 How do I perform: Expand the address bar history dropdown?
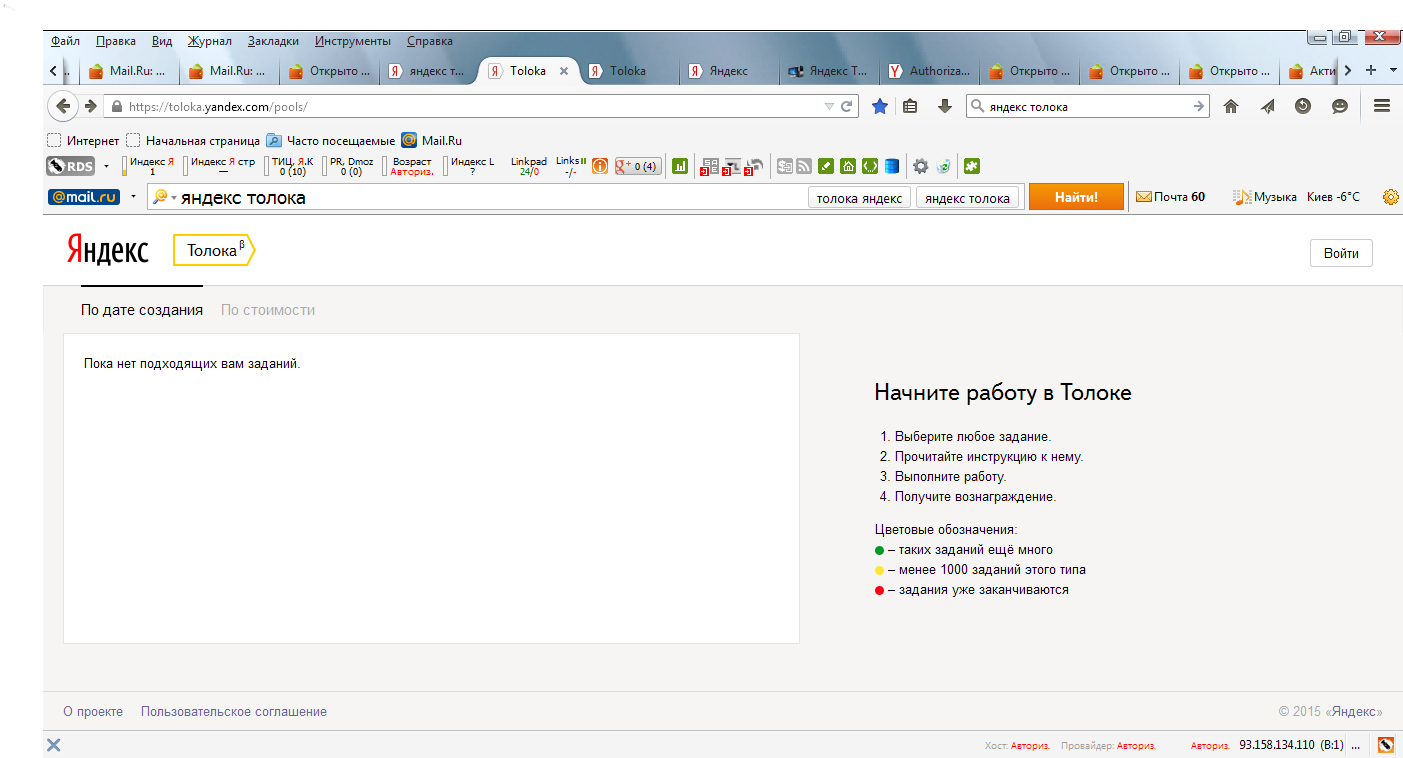pos(829,106)
